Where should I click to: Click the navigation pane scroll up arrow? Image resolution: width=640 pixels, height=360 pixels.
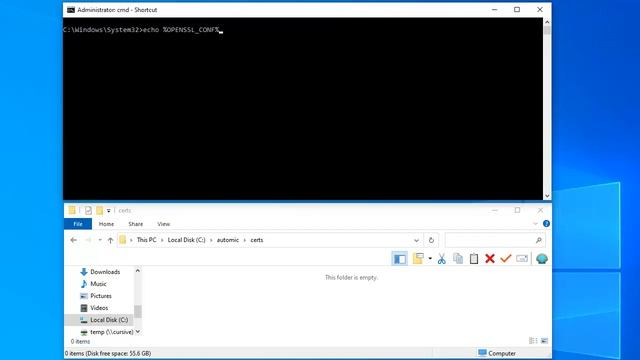tap(138, 271)
